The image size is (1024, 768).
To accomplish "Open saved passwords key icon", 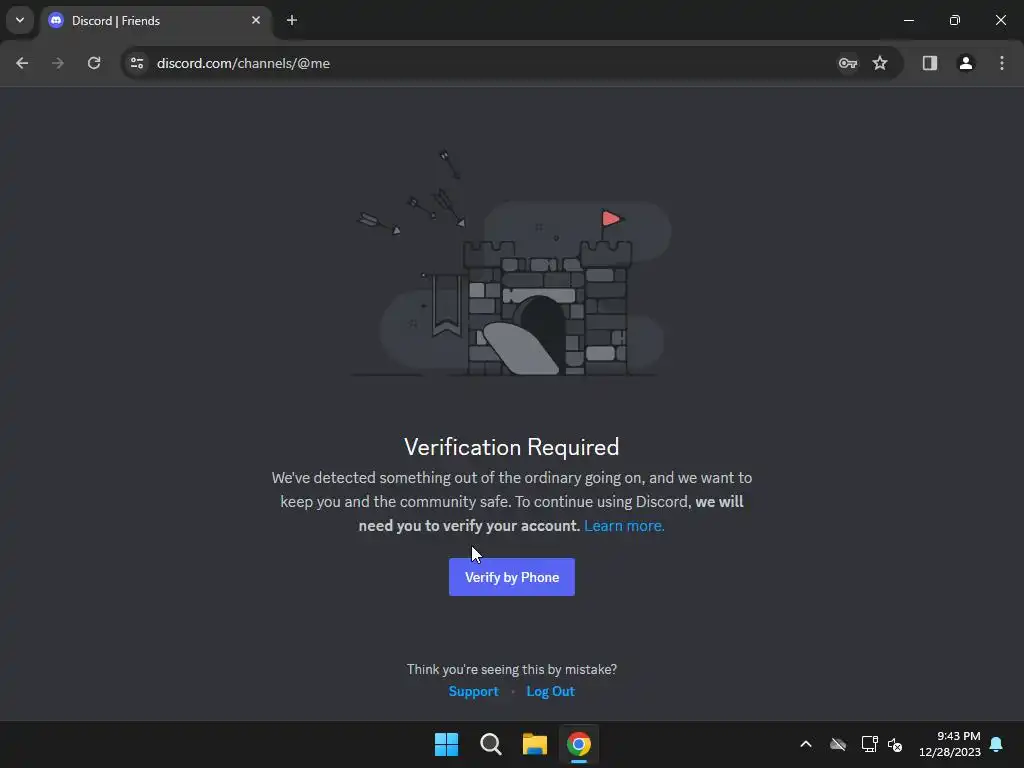I will 848,63.
